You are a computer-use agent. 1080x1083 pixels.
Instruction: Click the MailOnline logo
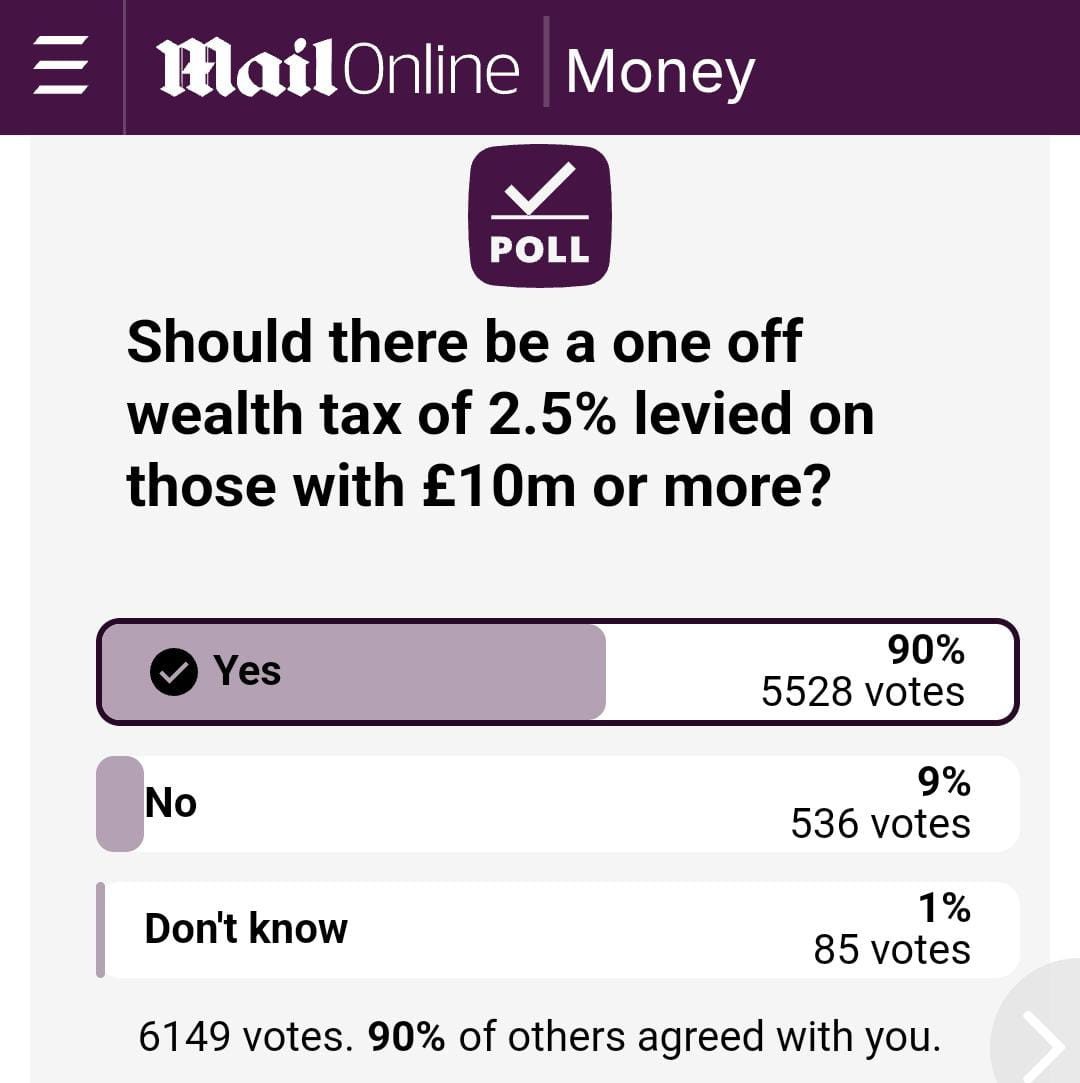click(x=337, y=68)
